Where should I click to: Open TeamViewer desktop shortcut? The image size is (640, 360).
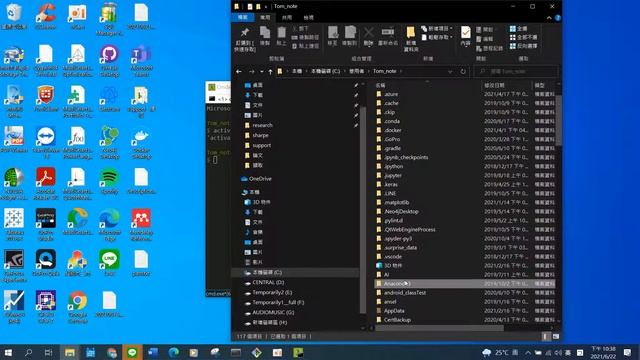45,142
